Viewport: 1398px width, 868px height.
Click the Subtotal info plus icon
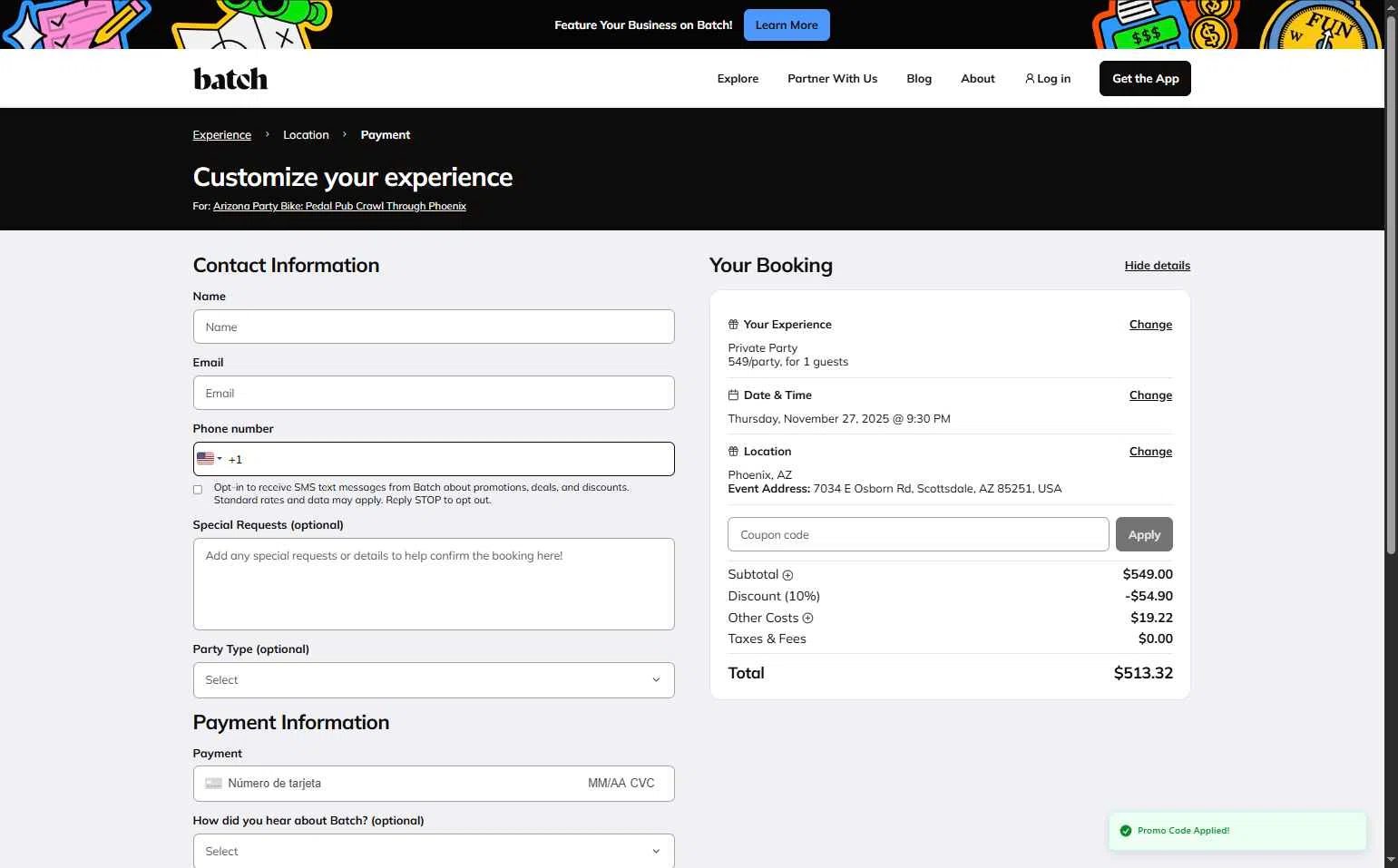click(787, 575)
